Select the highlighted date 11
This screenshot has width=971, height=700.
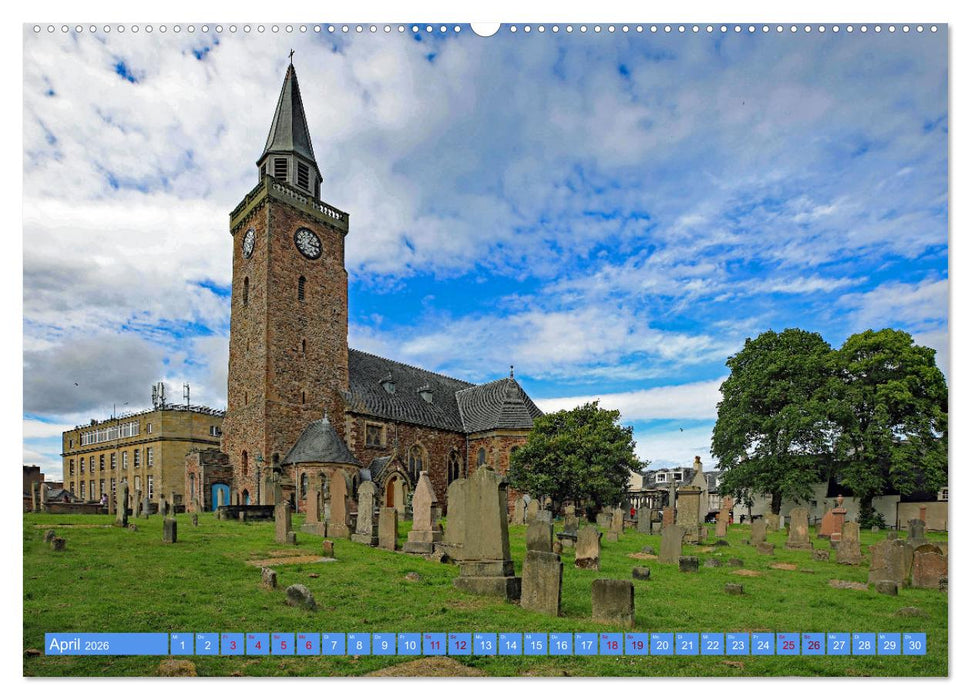coord(433,644)
